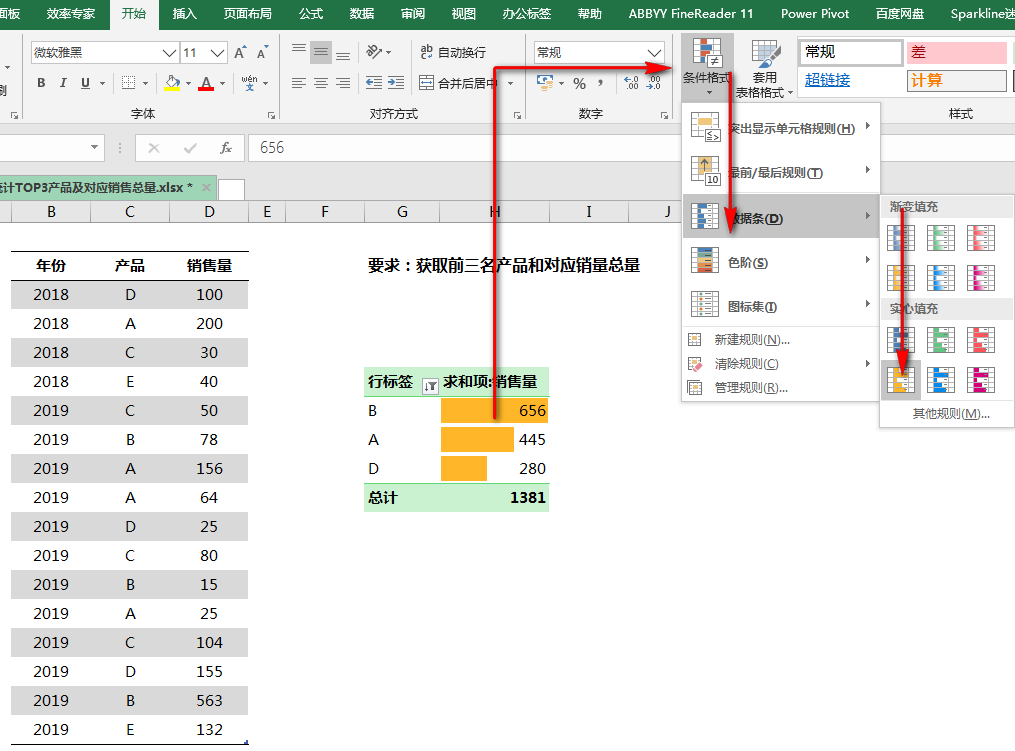Open Clear Rules (清除规则) submenu

(781, 364)
